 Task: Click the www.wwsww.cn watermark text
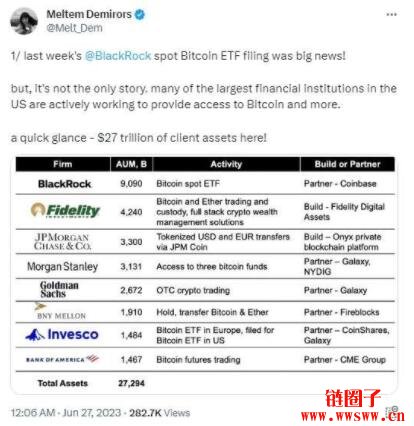[353, 416]
